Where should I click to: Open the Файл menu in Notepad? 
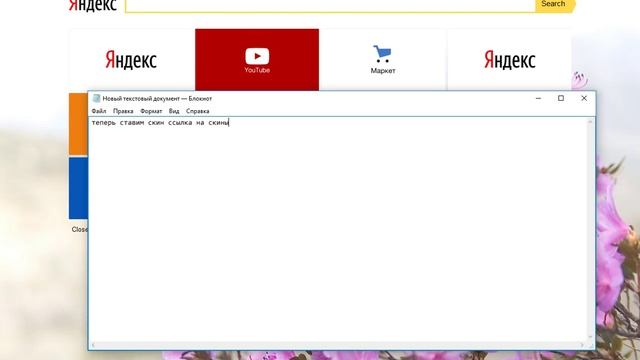pyautogui.click(x=99, y=111)
